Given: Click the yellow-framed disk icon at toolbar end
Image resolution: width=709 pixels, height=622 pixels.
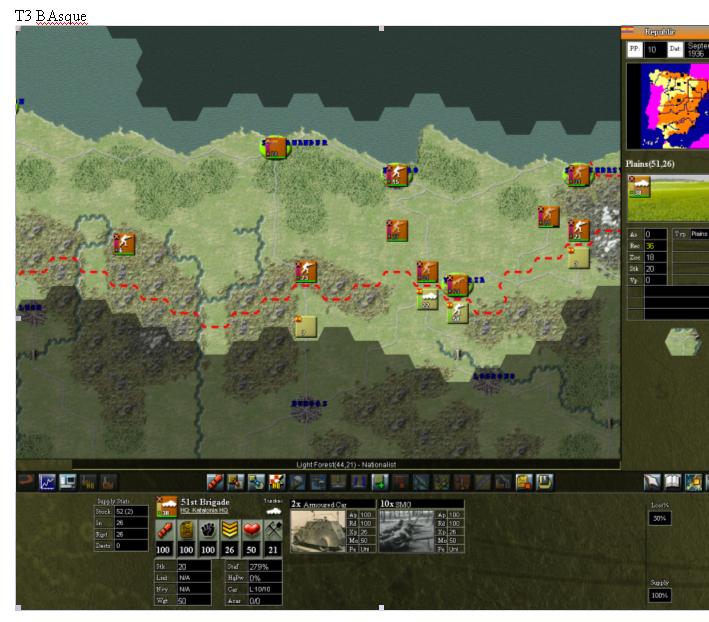Looking at the screenshot, I should coord(544,482).
